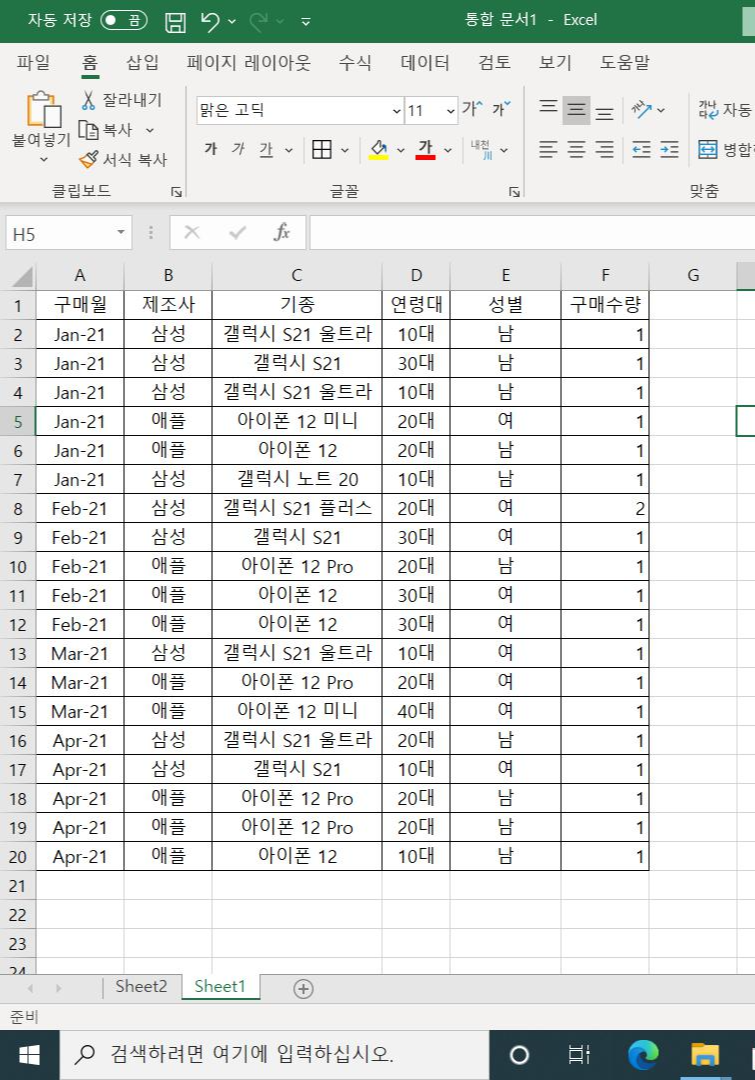Open the borders dropdown arrow
This screenshot has width=755, height=1080.
pyautogui.click(x=344, y=150)
